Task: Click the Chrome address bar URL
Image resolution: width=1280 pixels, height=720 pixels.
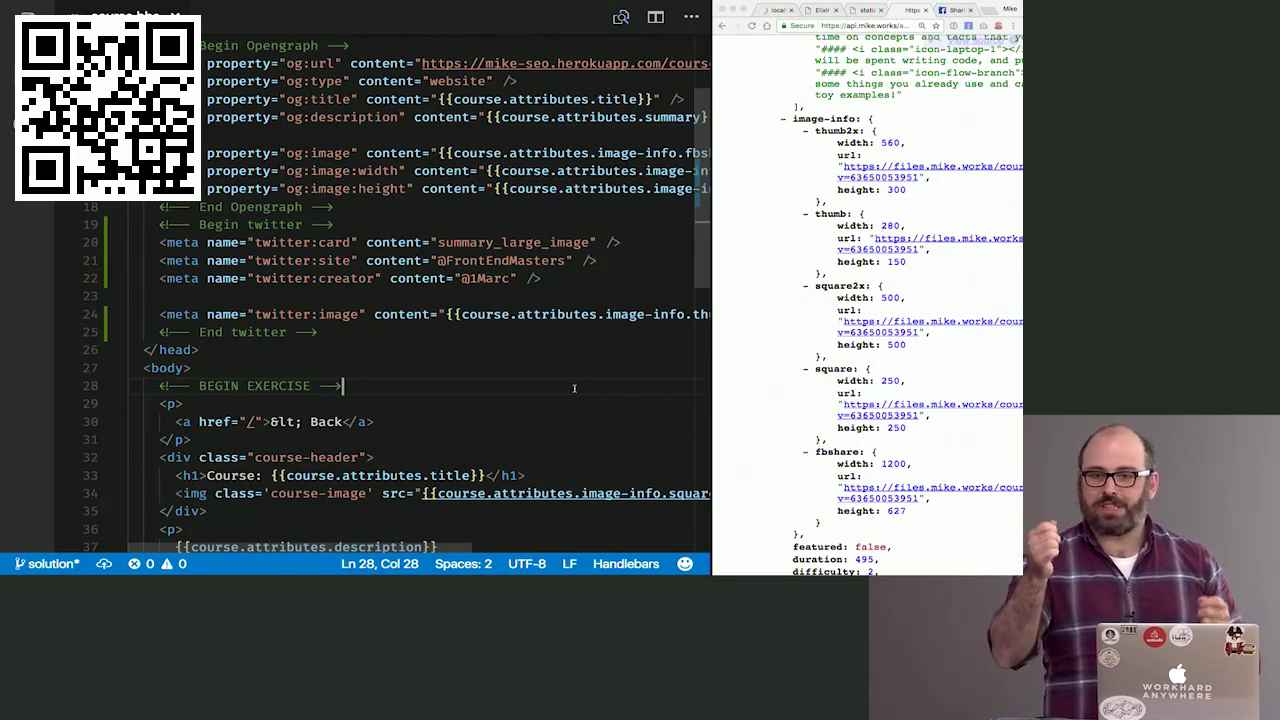Action: click(865, 26)
